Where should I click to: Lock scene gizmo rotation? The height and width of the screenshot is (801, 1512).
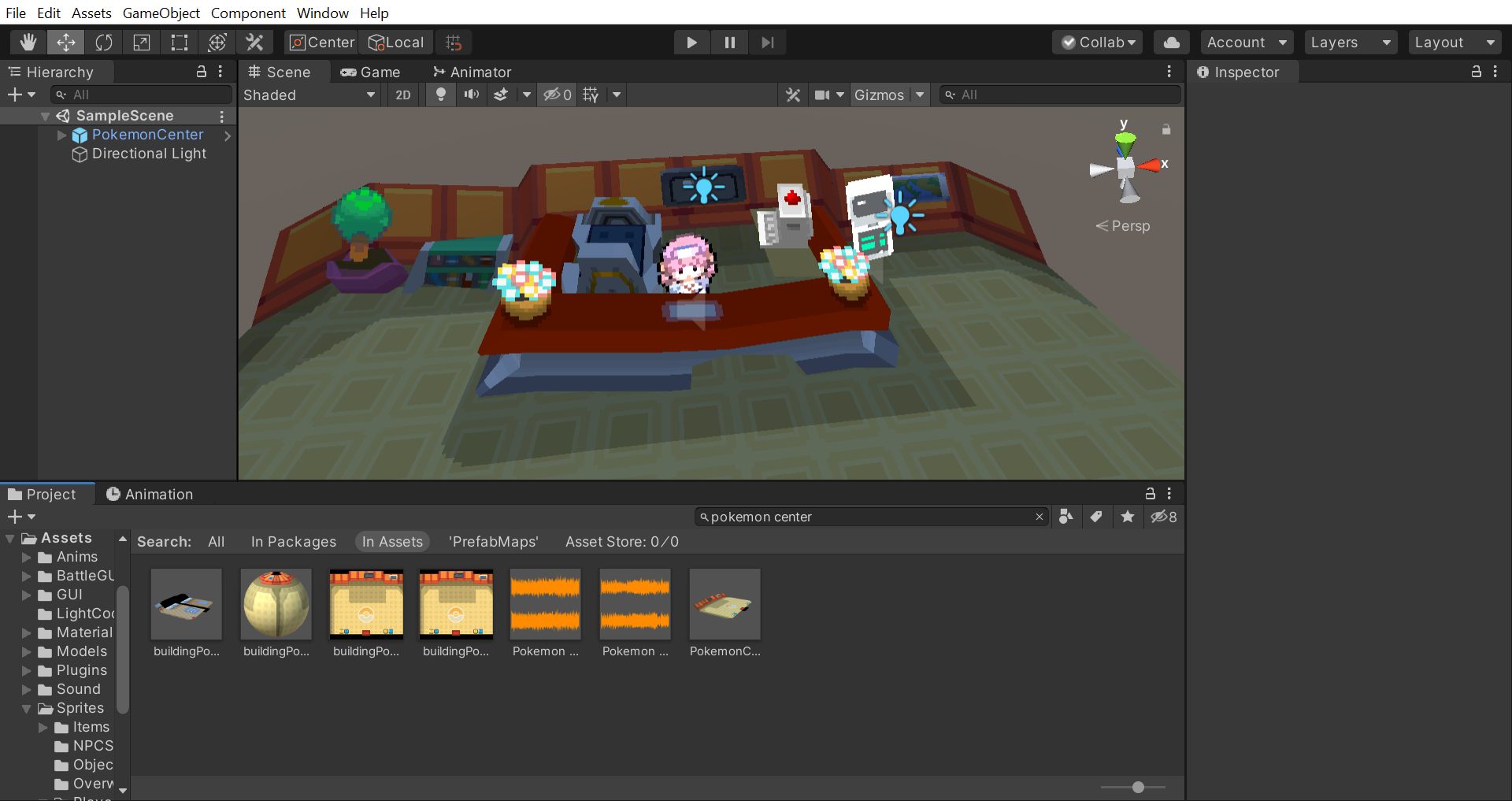coord(1166,129)
